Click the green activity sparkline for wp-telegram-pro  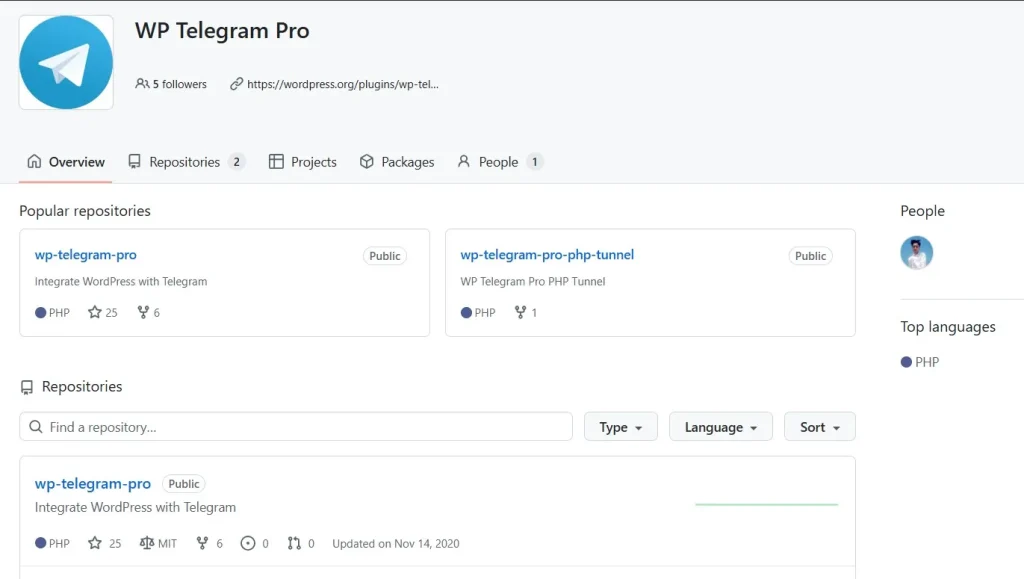[x=767, y=504]
